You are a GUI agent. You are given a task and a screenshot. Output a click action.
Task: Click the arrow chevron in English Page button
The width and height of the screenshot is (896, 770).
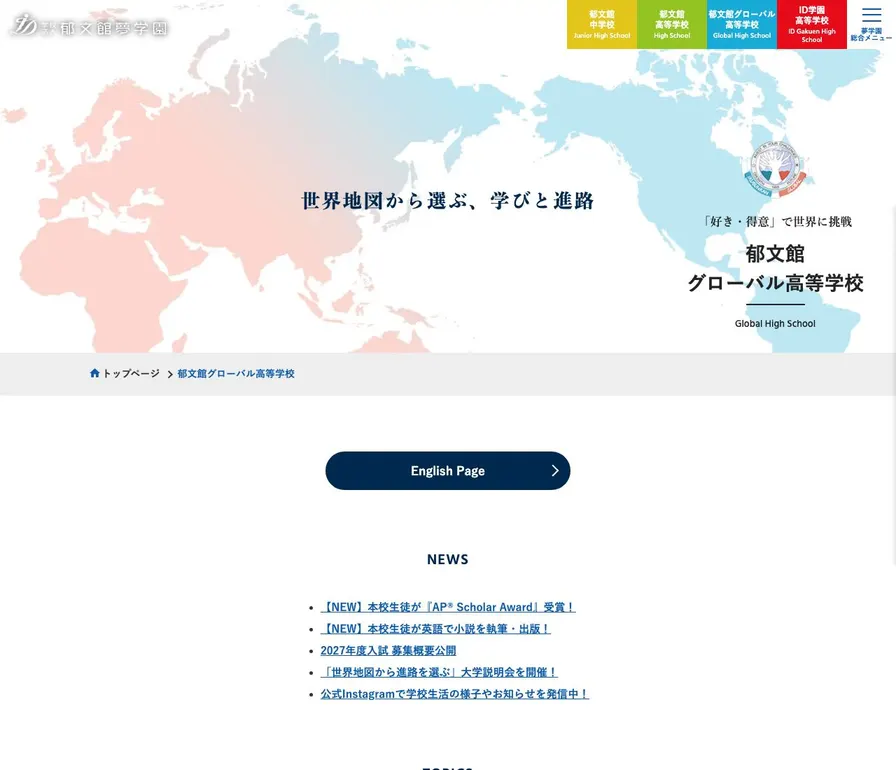[x=555, y=470]
